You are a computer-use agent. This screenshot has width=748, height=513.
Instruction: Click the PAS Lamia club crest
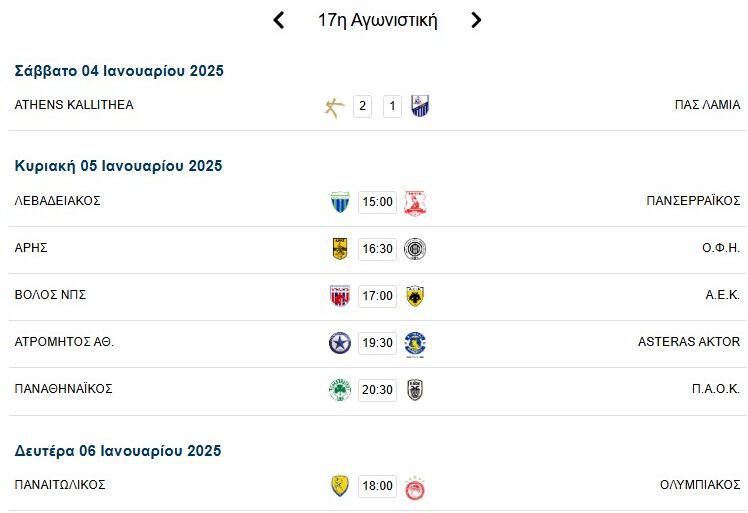pyautogui.click(x=420, y=106)
